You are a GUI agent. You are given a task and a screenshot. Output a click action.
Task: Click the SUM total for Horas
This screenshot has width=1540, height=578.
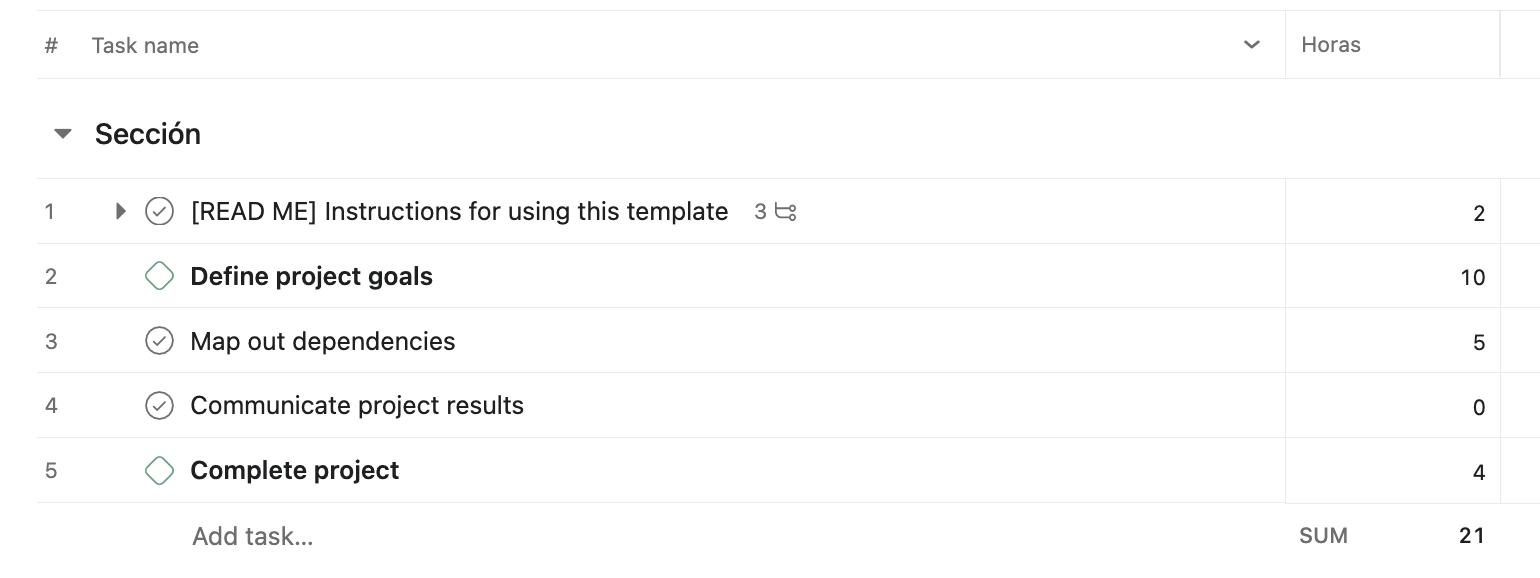1470,537
